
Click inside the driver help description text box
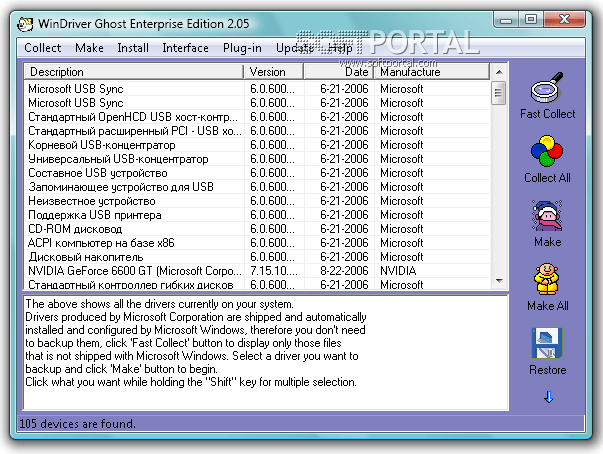click(266, 353)
